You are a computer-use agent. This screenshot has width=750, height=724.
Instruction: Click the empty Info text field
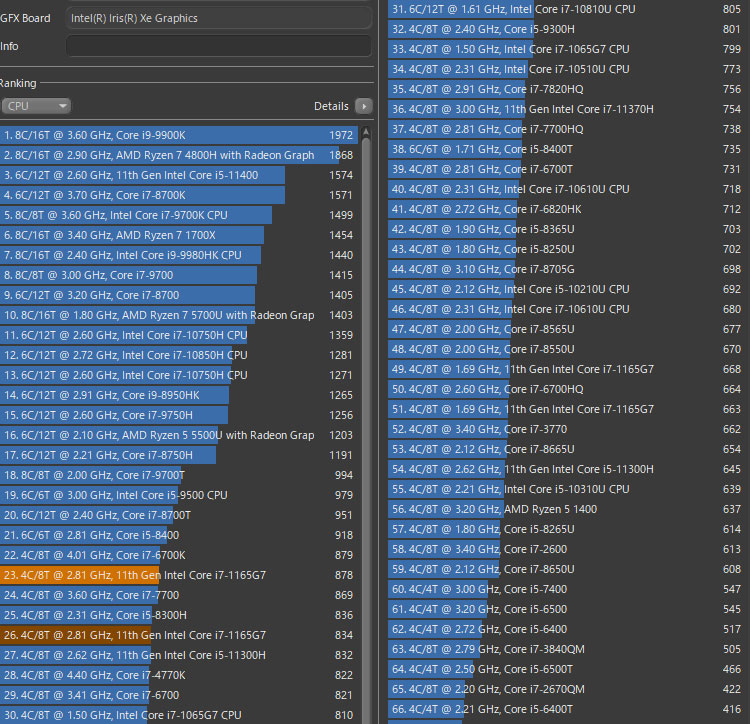click(218, 46)
